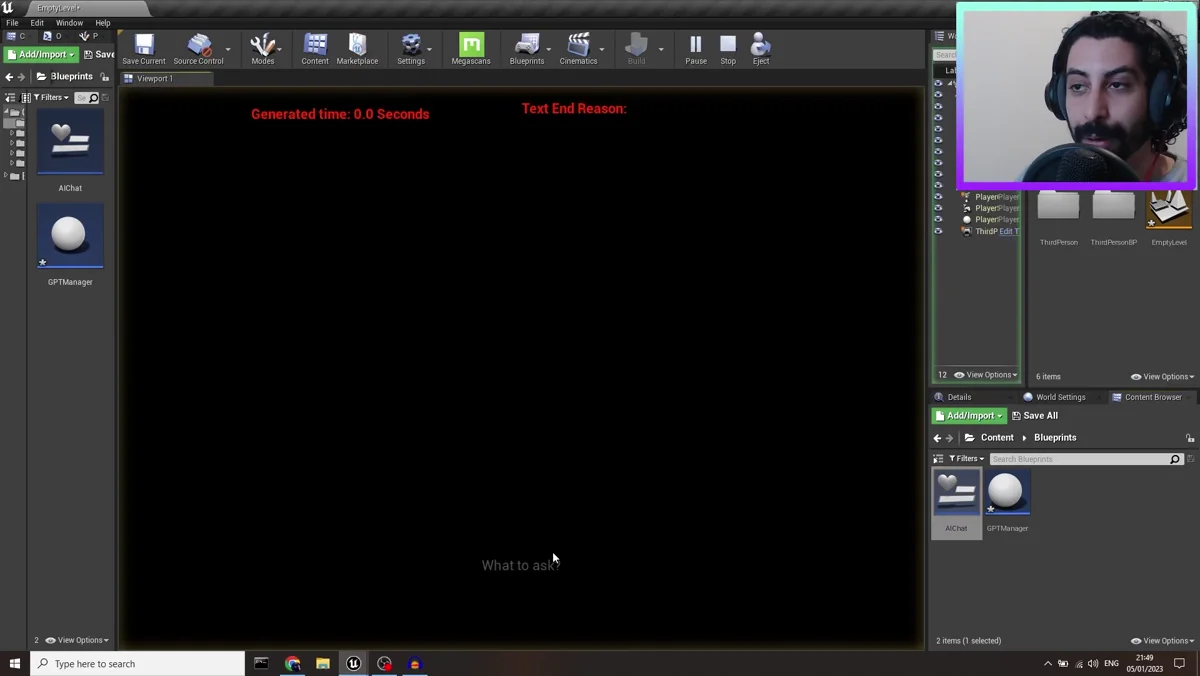Open the File menu
The image size is (1200, 676).
[x=12, y=22]
